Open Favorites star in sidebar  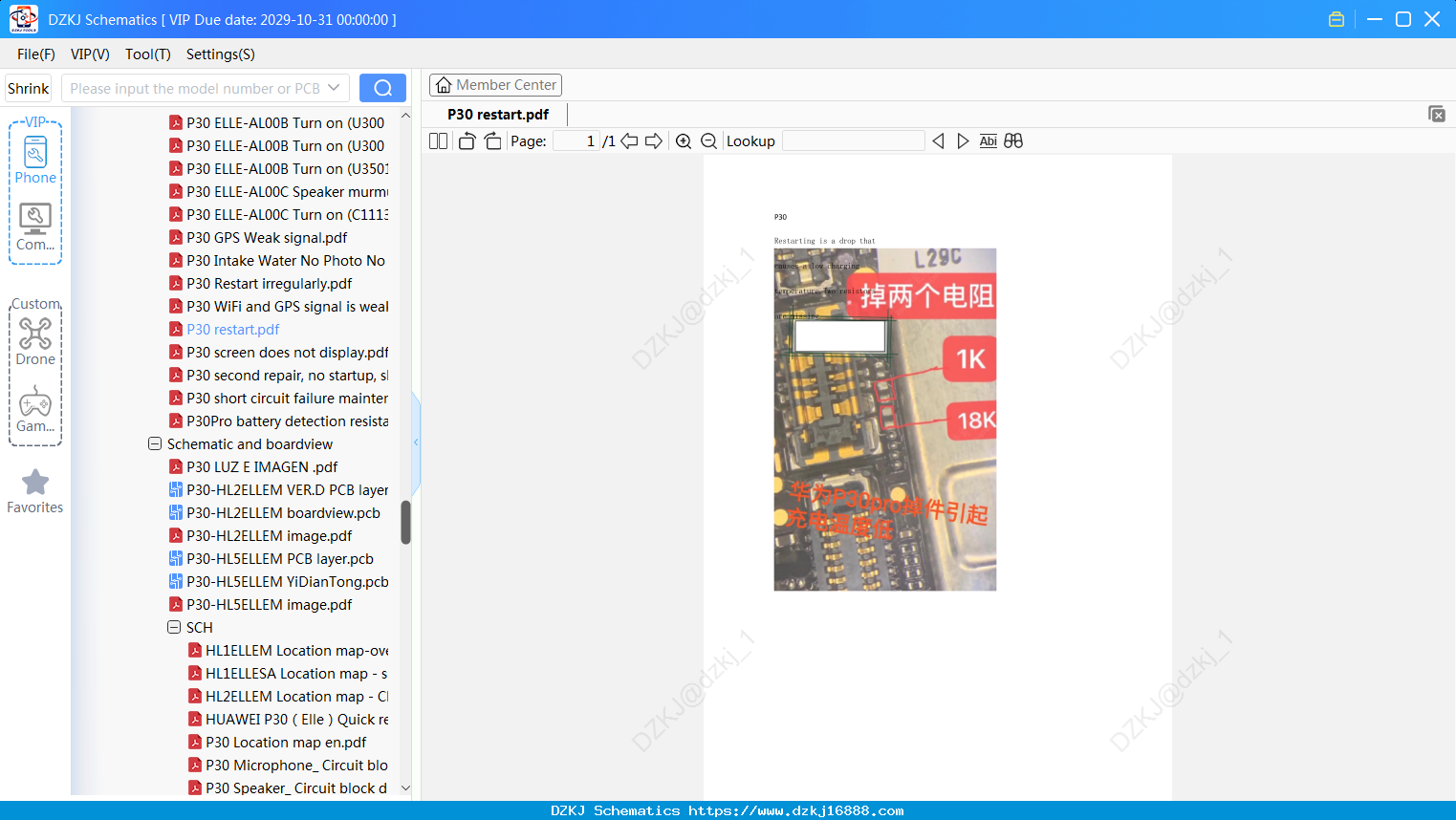pyautogui.click(x=35, y=491)
